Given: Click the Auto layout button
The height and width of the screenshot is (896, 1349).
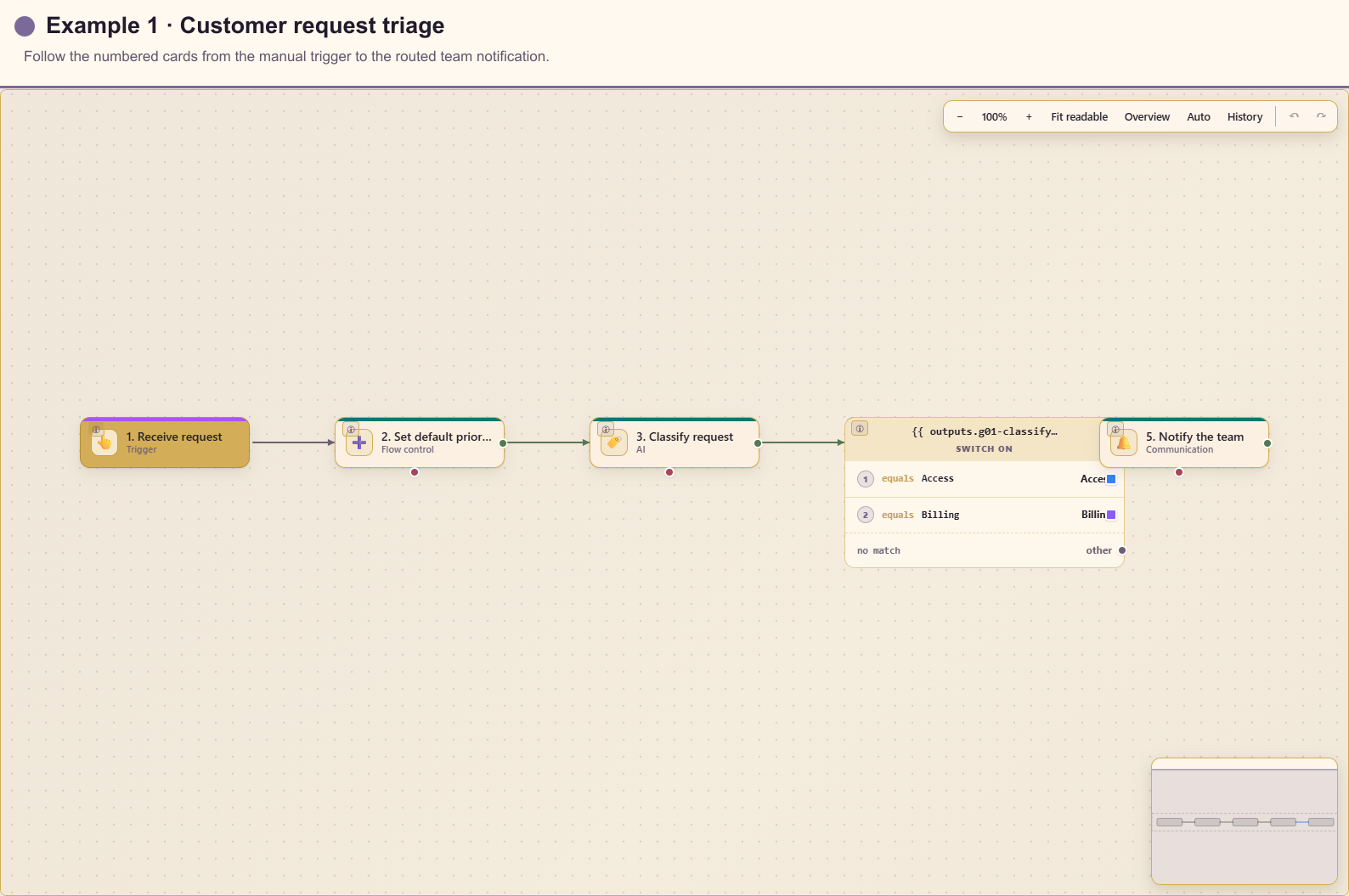Looking at the screenshot, I should [1199, 116].
